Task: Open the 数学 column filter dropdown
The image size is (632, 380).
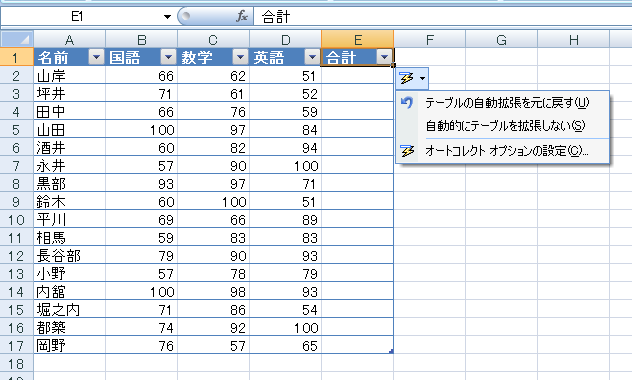Action: [x=240, y=57]
